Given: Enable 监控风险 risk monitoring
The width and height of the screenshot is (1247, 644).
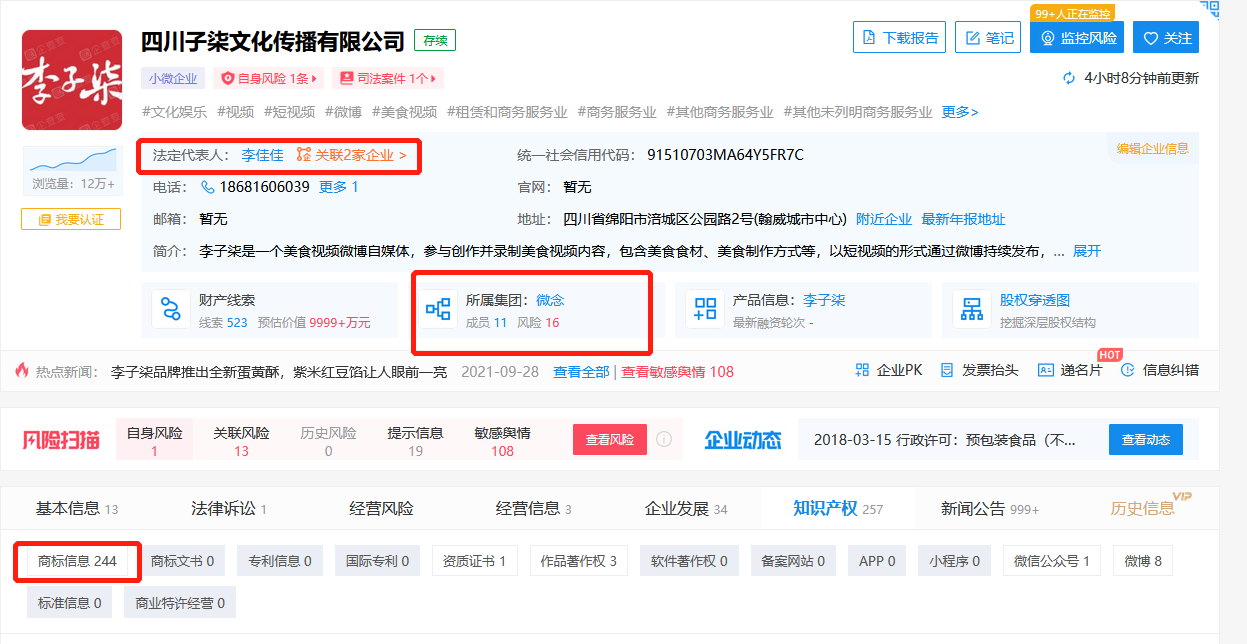Looking at the screenshot, I should (x=1076, y=37).
